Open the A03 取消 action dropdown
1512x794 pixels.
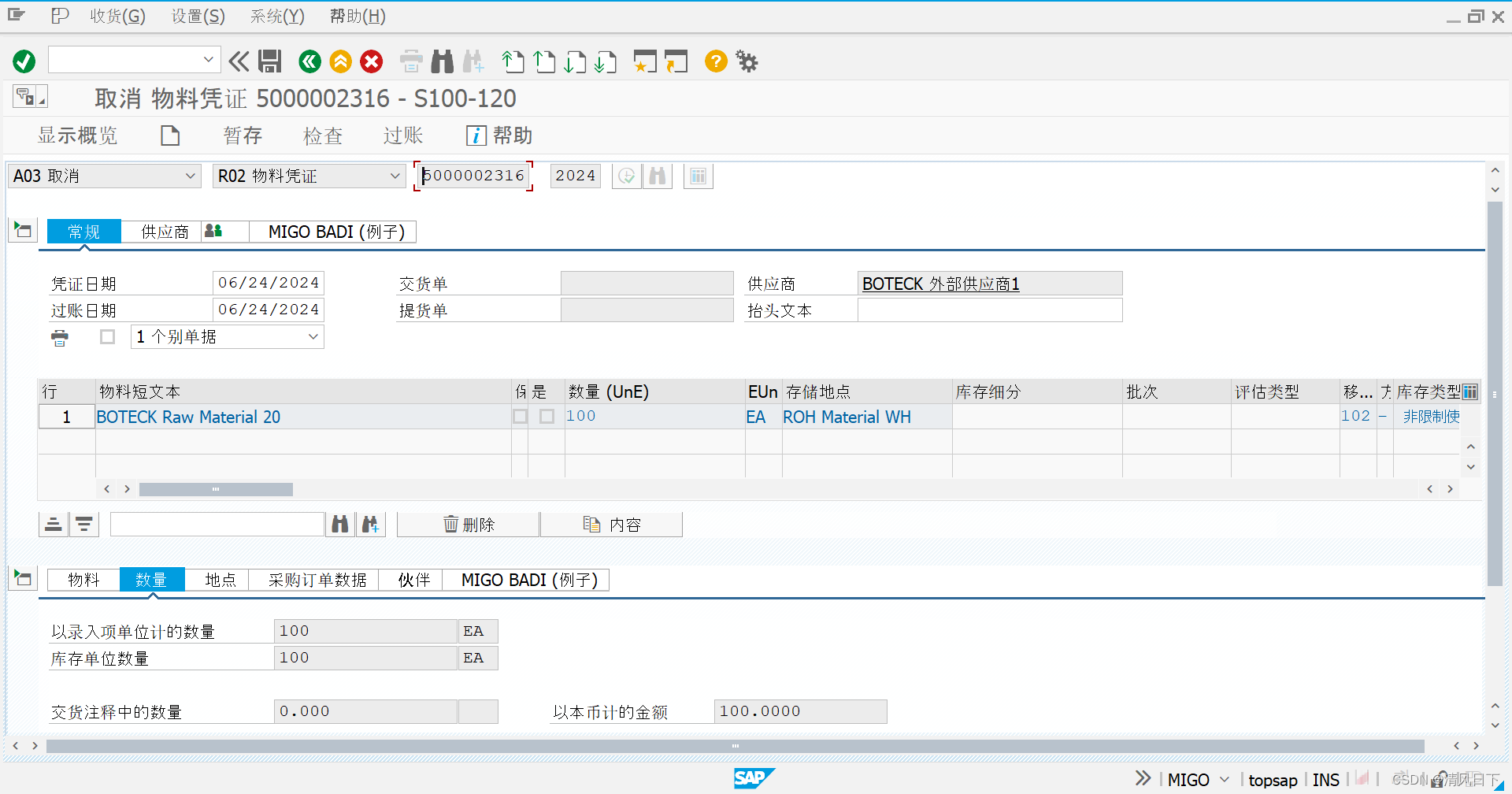coord(191,176)
